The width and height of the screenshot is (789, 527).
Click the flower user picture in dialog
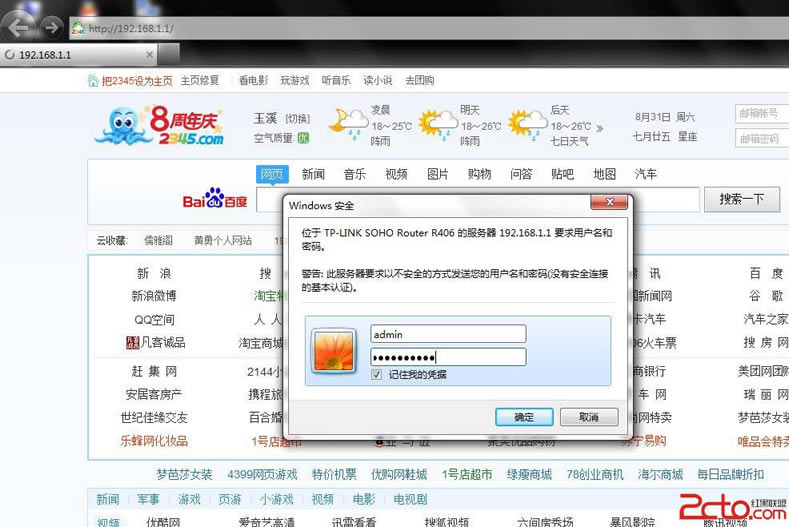[334, 351]
